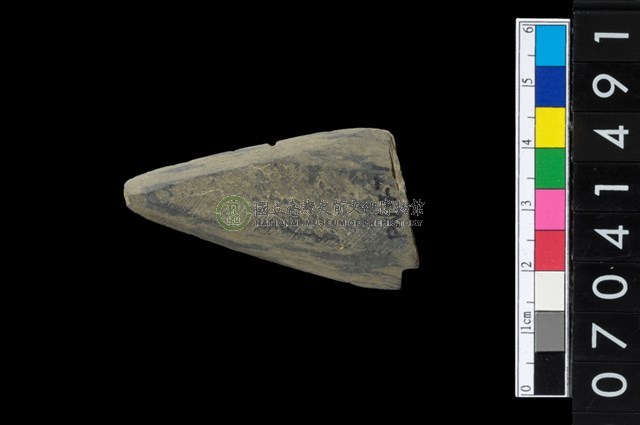Select the gray patch on the scale
Screen dimensions: 640x425
(x=550, y=331)
